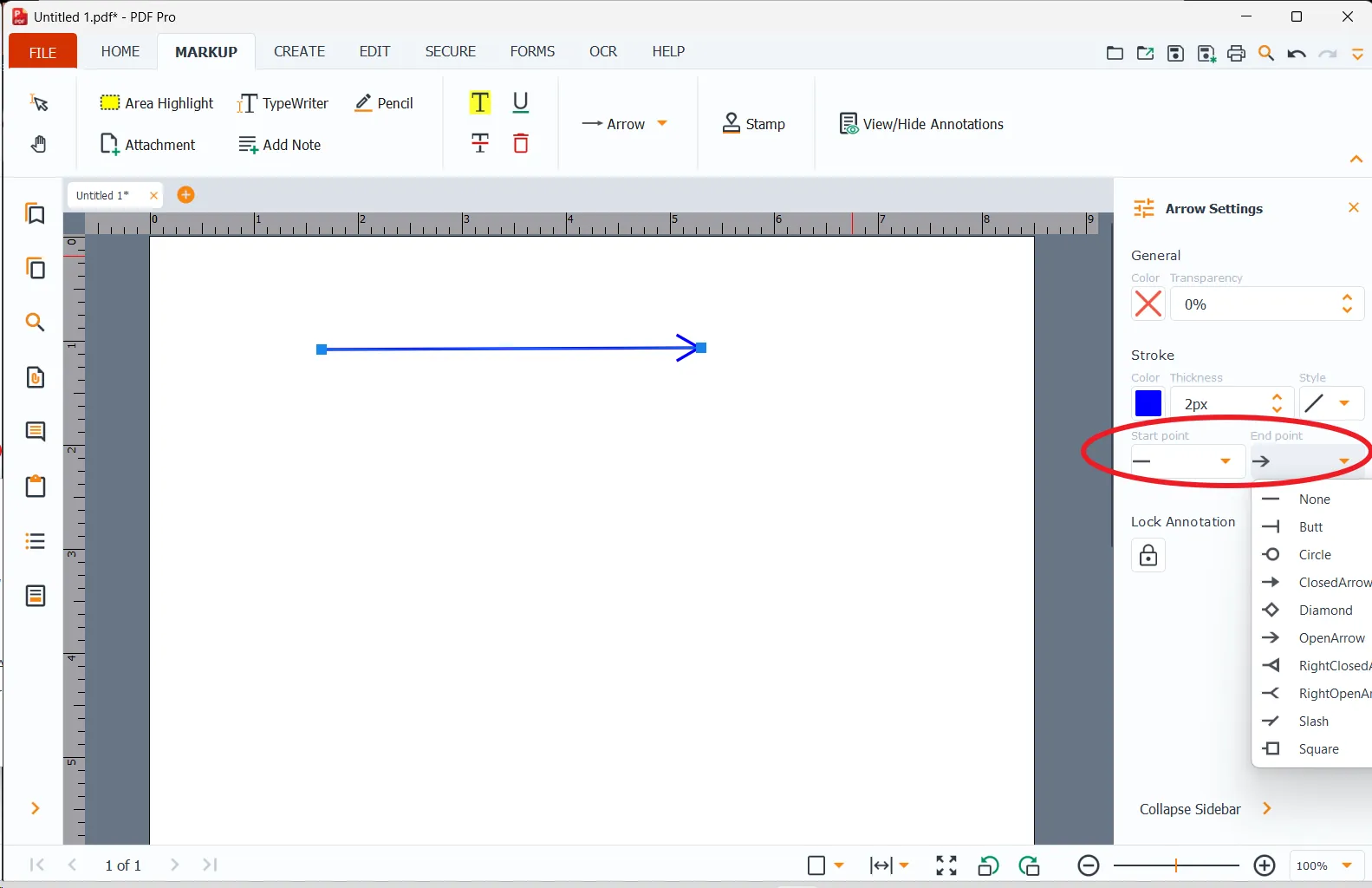Click the print icon in the top toolbar
This screenshot has width=1372, height=888.
coord(1237,53)
